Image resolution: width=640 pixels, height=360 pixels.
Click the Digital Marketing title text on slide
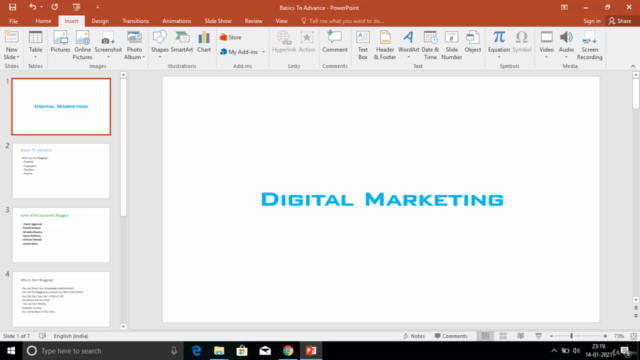[x=382, y=200]
